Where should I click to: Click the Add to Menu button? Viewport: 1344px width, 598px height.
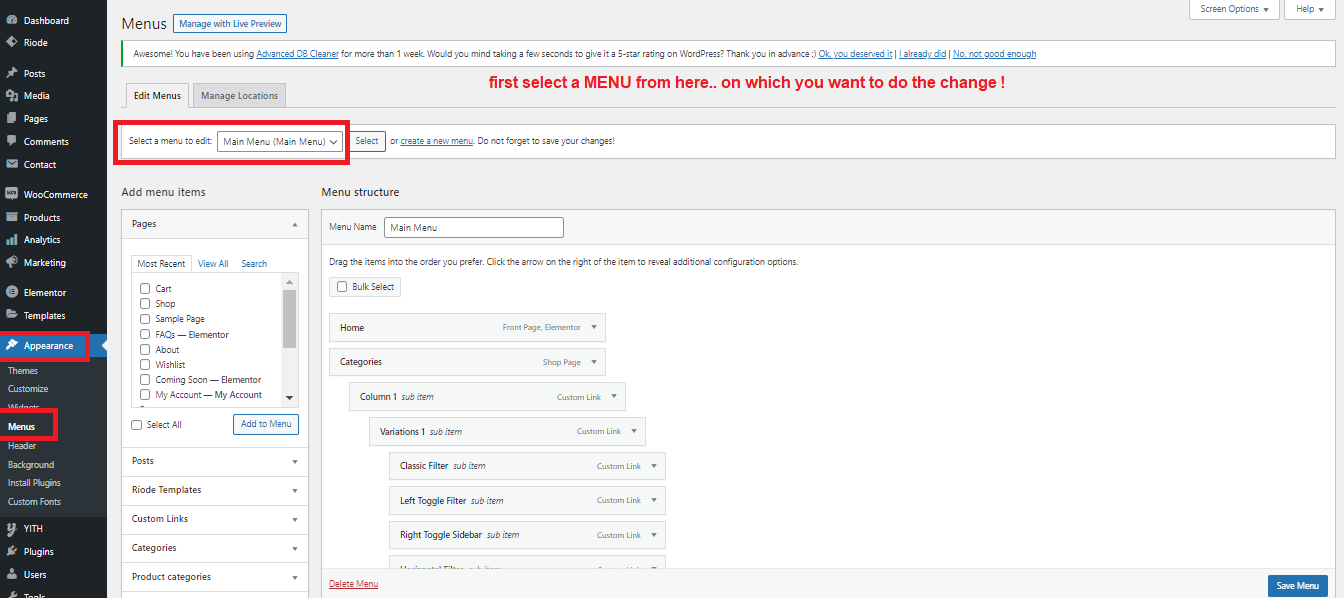(266, 424)
